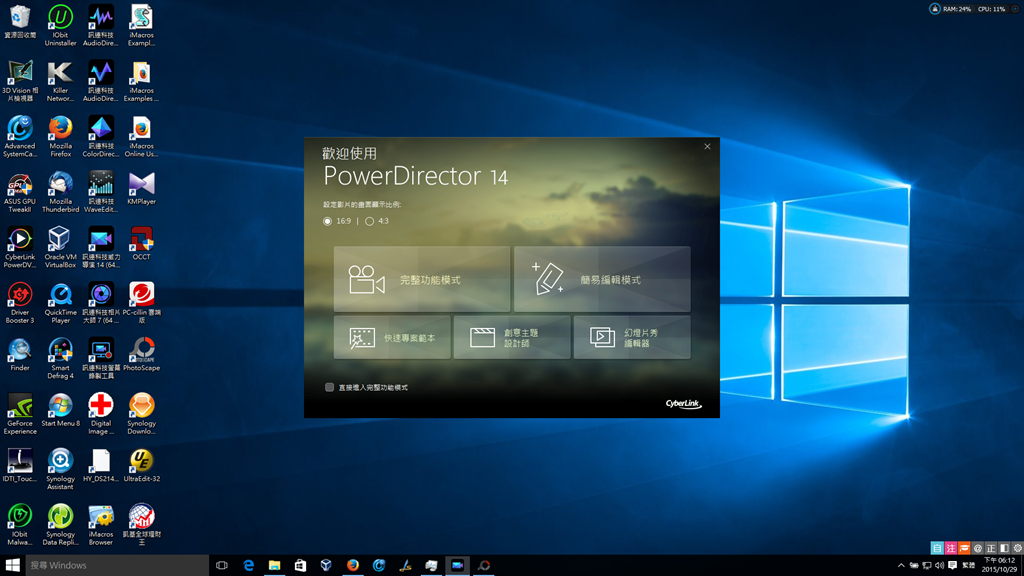Select the Digital Image desktop shortcut
The height and width of the screenshot is (576, 1024).
click(x=101, y=414)
